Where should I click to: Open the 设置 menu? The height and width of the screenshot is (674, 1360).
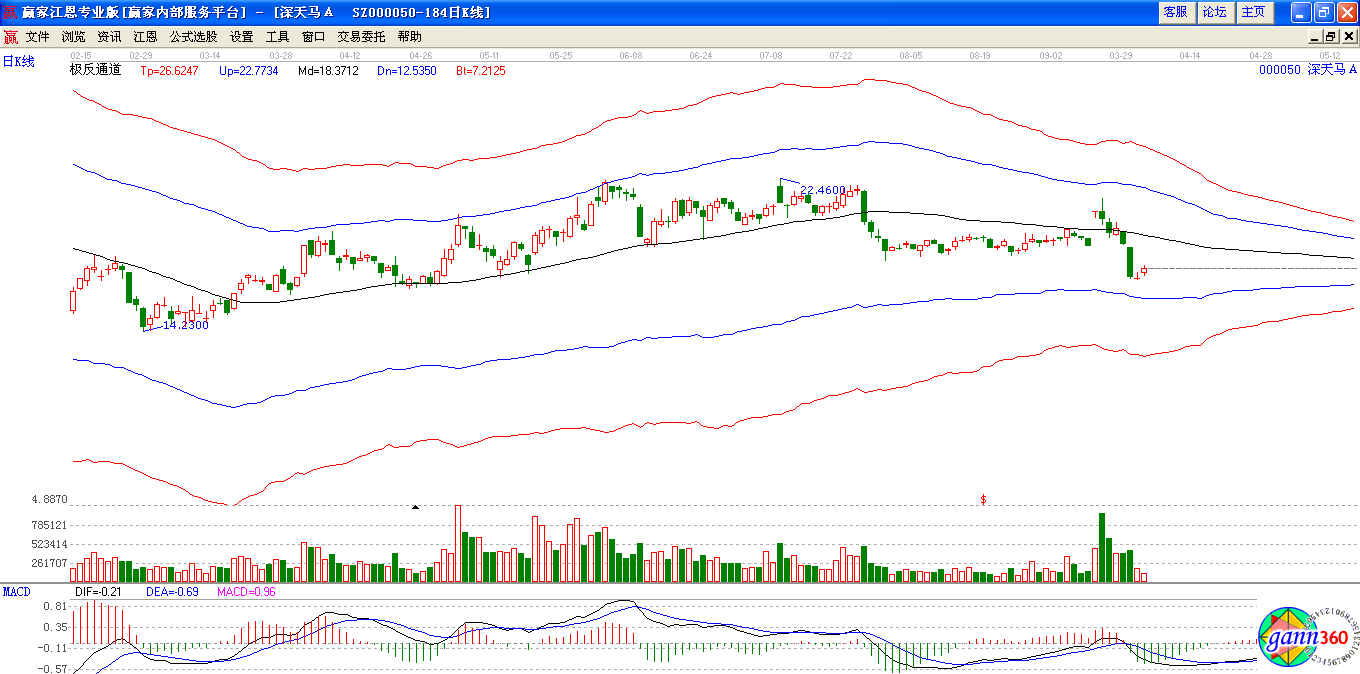[241, 37]
